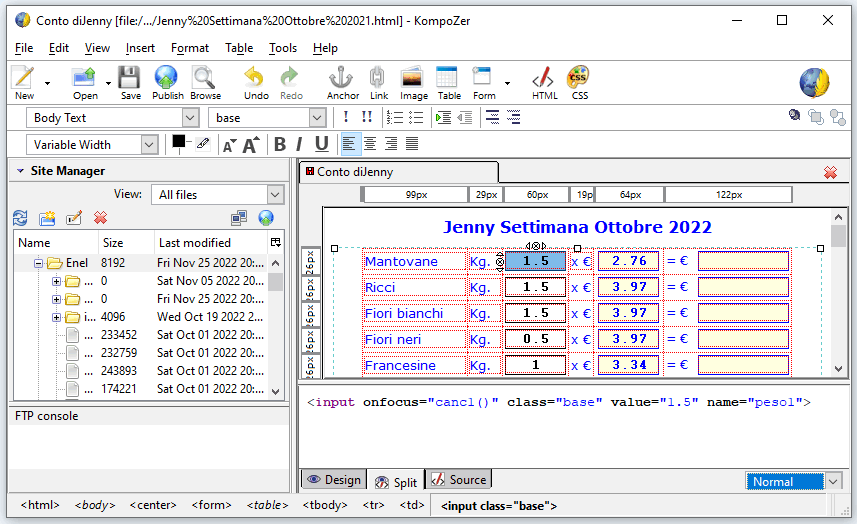The image size is (857, 524).
Task: Open the base class dropdown
Action: (317, 117)
